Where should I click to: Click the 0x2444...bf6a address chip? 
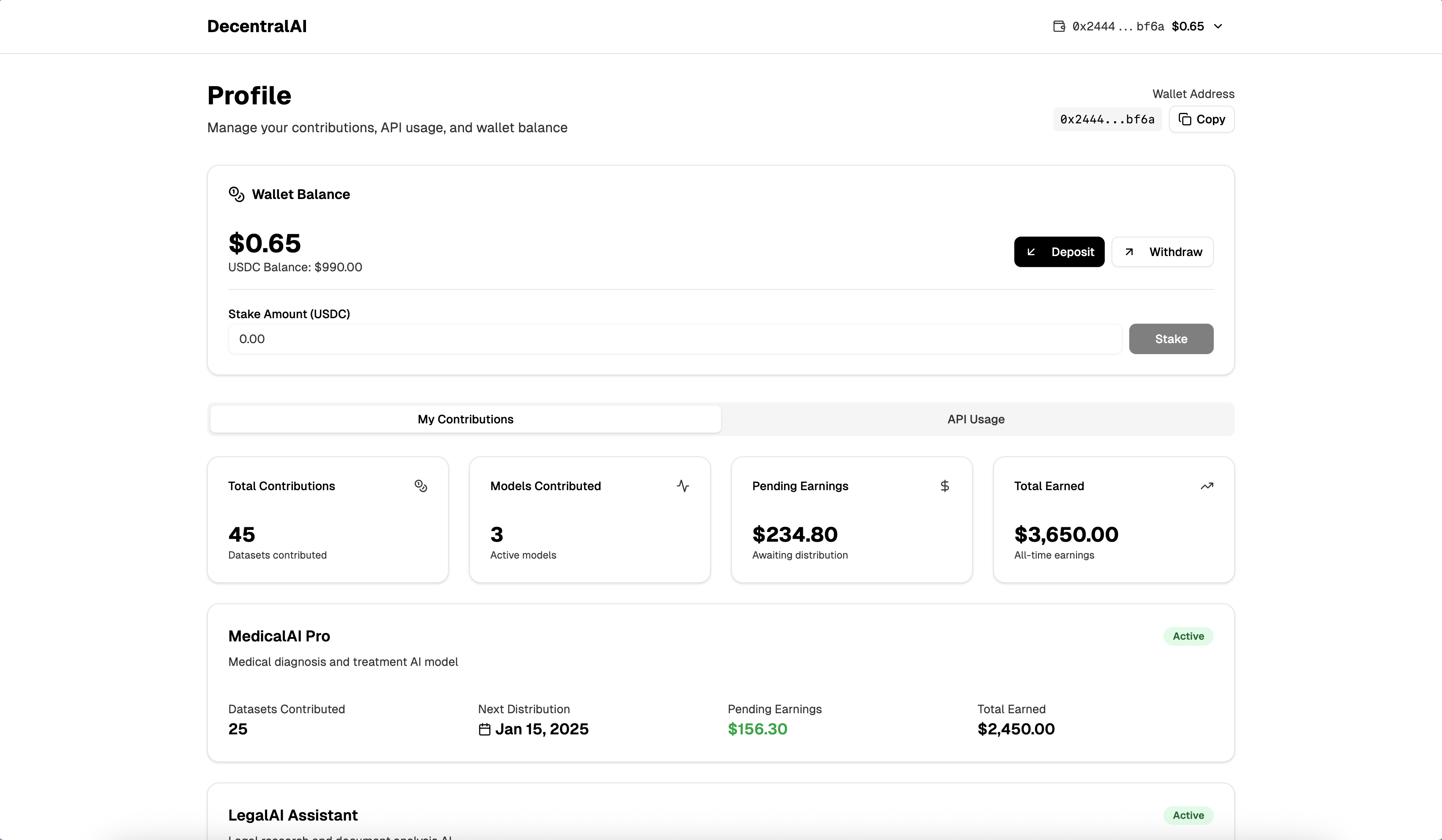coord(1107,119)
